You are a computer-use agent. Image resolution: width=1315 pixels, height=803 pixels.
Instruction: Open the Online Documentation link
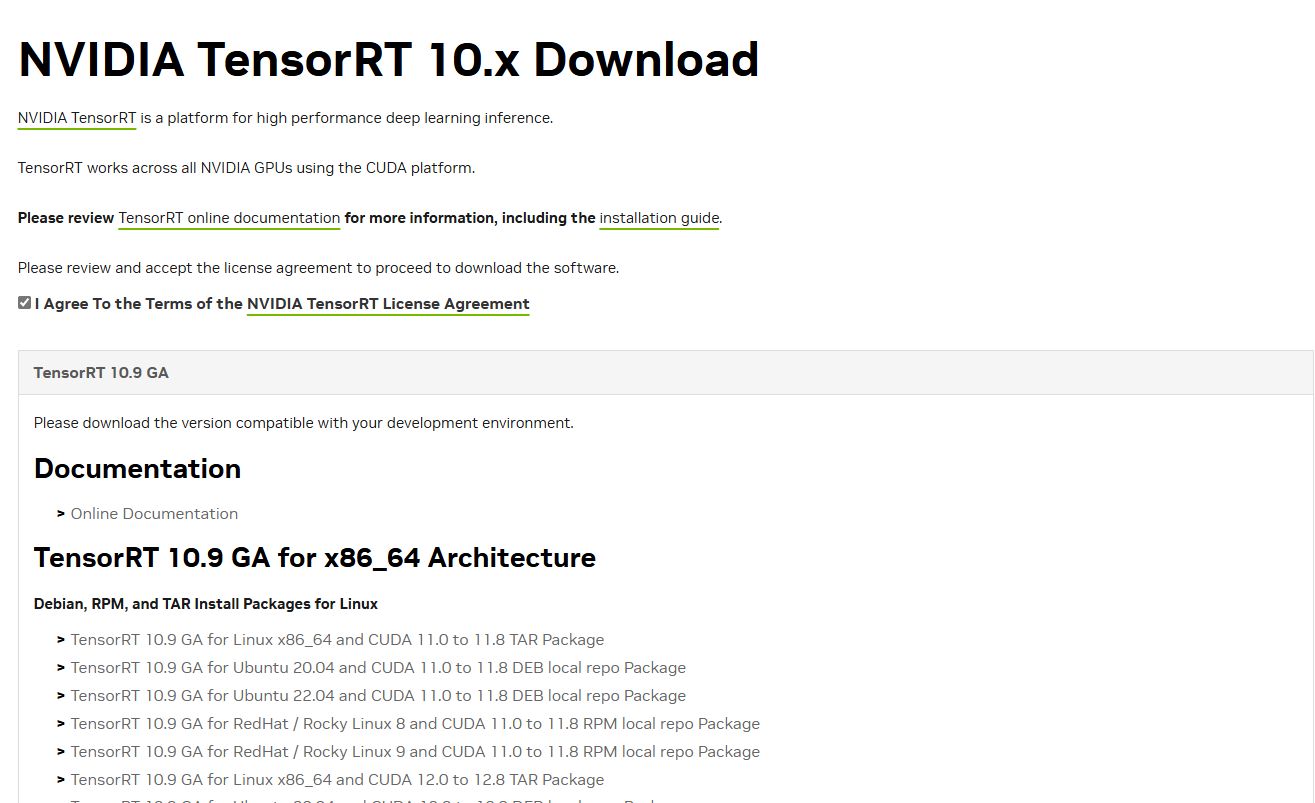pos(154,514)
